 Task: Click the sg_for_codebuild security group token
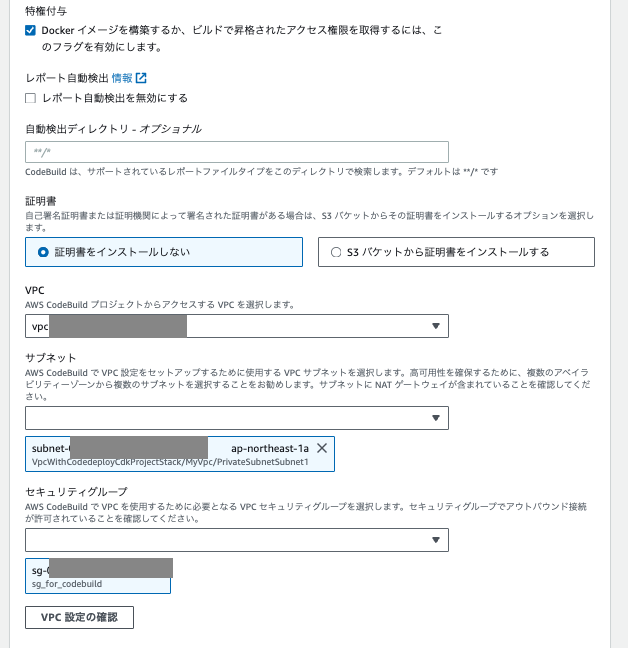(x=98, y=576)
